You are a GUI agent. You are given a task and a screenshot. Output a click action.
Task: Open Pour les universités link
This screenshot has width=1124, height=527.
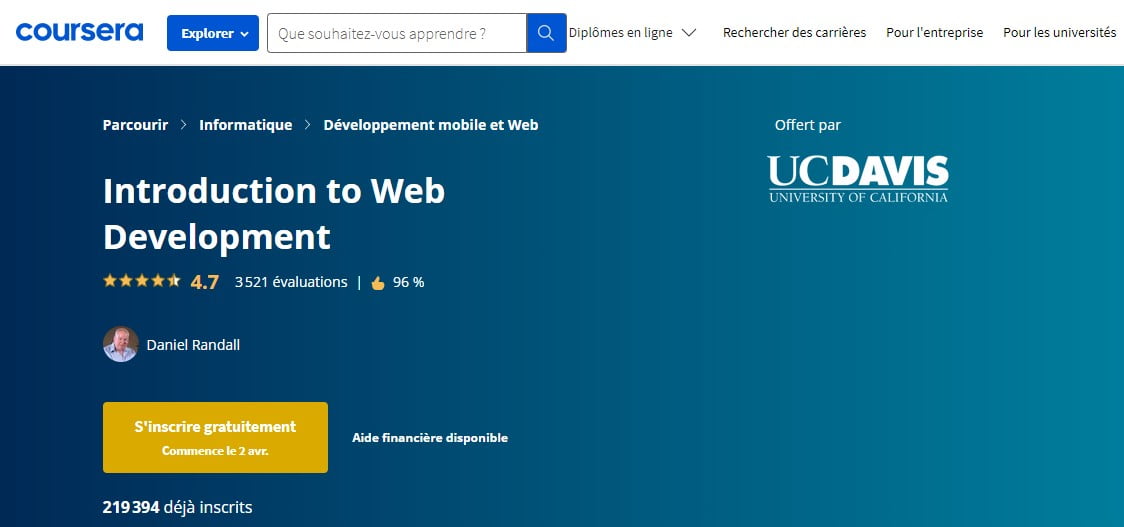point(1059,32)
